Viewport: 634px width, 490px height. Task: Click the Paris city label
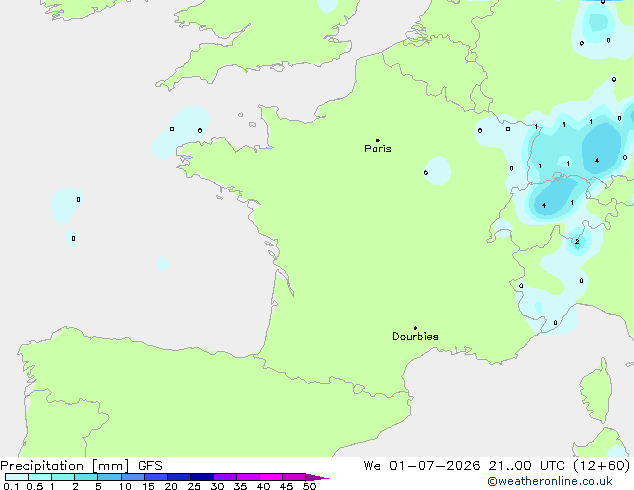click(x=378, y=149)
